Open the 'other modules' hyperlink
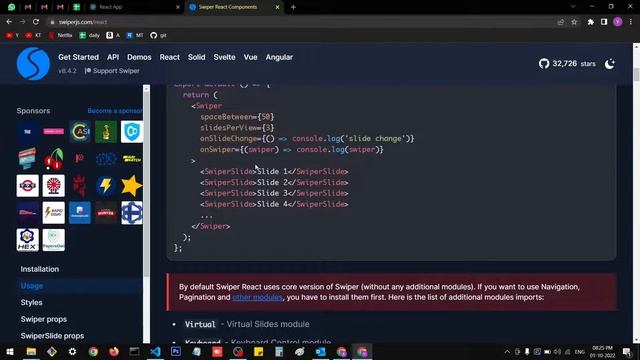640x360 pixels. (x=257, y=297)
